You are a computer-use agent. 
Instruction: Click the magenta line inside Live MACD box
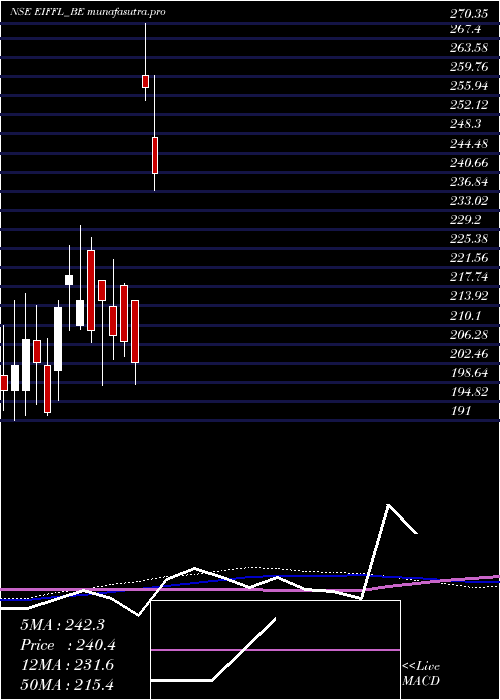point(275,650)
